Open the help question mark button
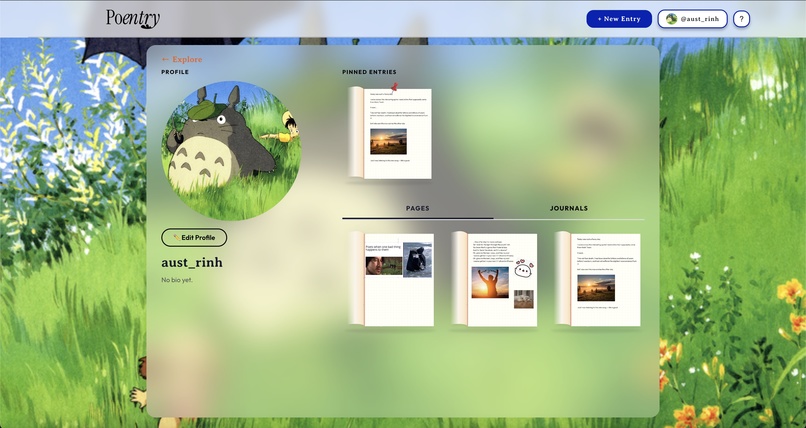The image size is (806, 428). coord(741,19)
